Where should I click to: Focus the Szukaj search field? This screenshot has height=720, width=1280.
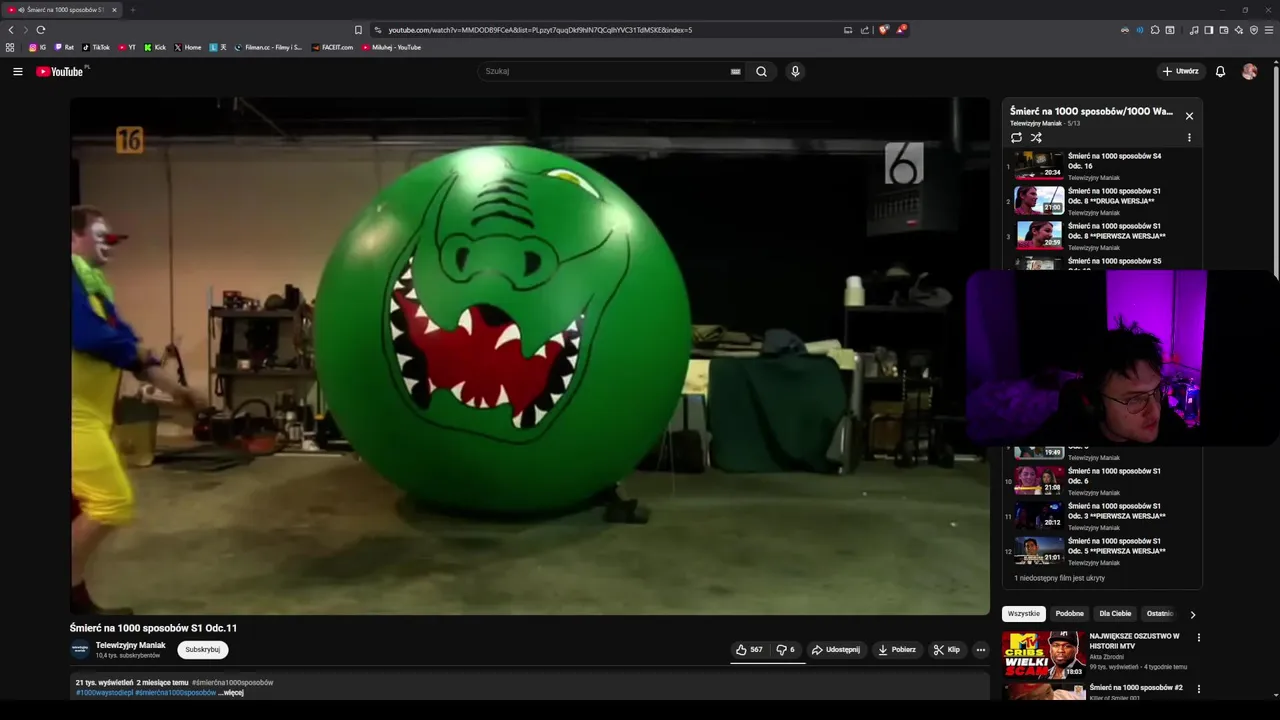(605, 71)
